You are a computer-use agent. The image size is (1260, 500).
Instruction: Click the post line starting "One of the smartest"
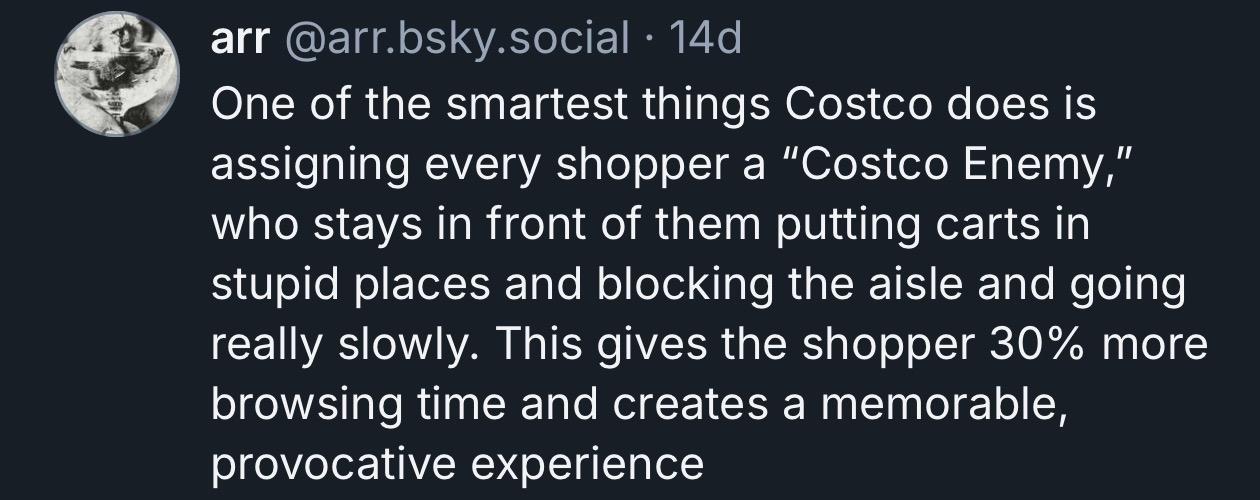point(653,106)
